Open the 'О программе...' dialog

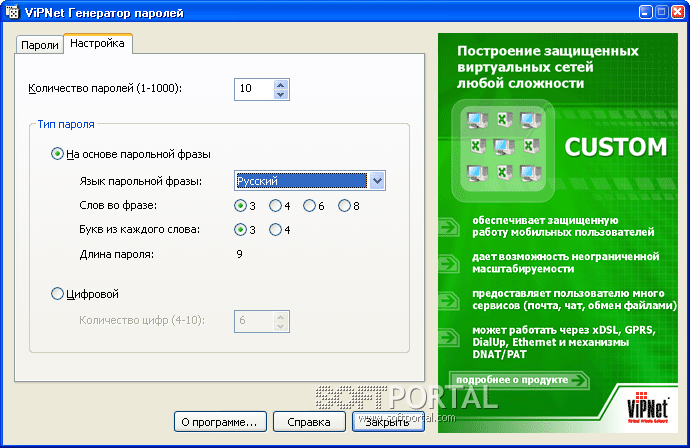(x=220, y=422)
